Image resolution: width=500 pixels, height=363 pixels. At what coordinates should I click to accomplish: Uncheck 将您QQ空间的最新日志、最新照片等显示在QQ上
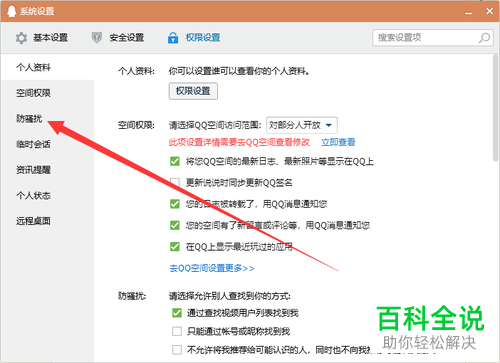tap(175, 161)
